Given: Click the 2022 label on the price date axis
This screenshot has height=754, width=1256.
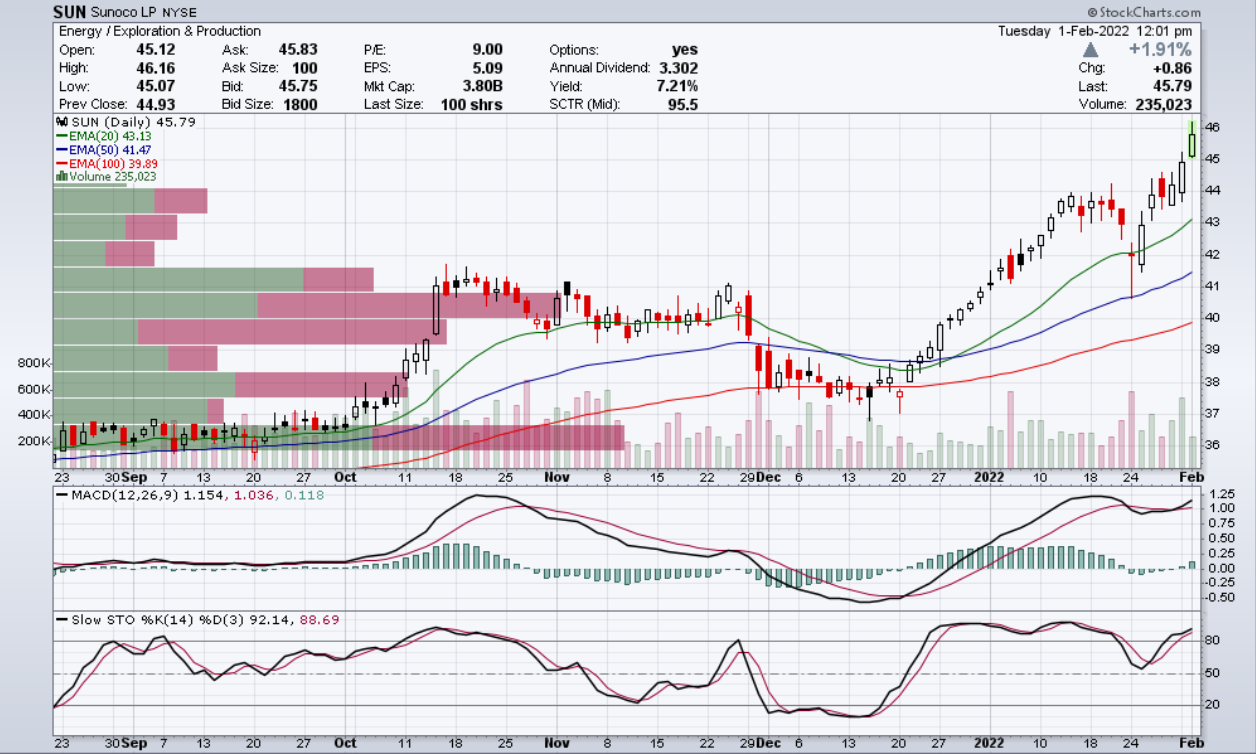Looking at the screenshot, I should click(990, 478).
